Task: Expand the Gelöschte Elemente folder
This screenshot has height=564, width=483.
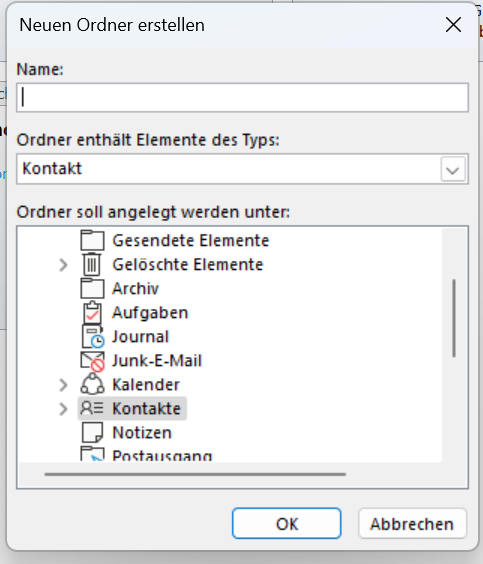Action: pos(63,265)
